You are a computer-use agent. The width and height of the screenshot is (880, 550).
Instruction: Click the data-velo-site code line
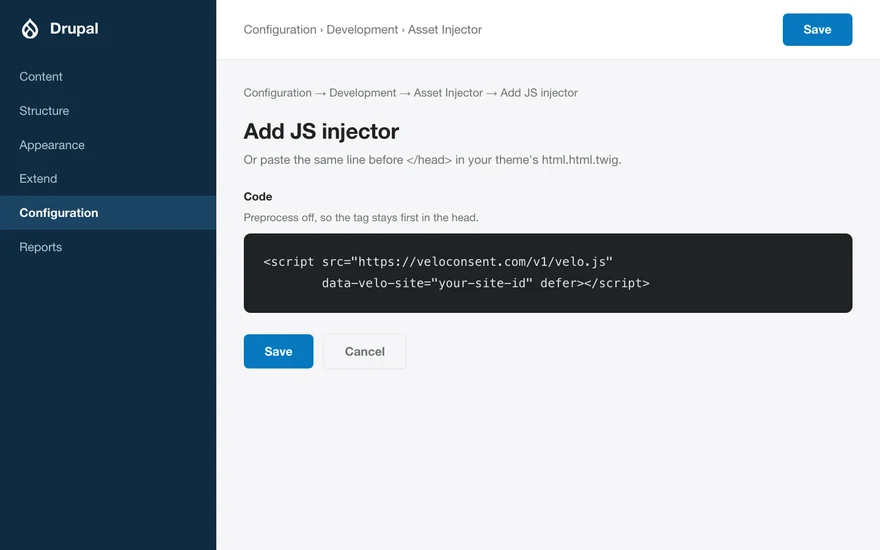[485, 283]
